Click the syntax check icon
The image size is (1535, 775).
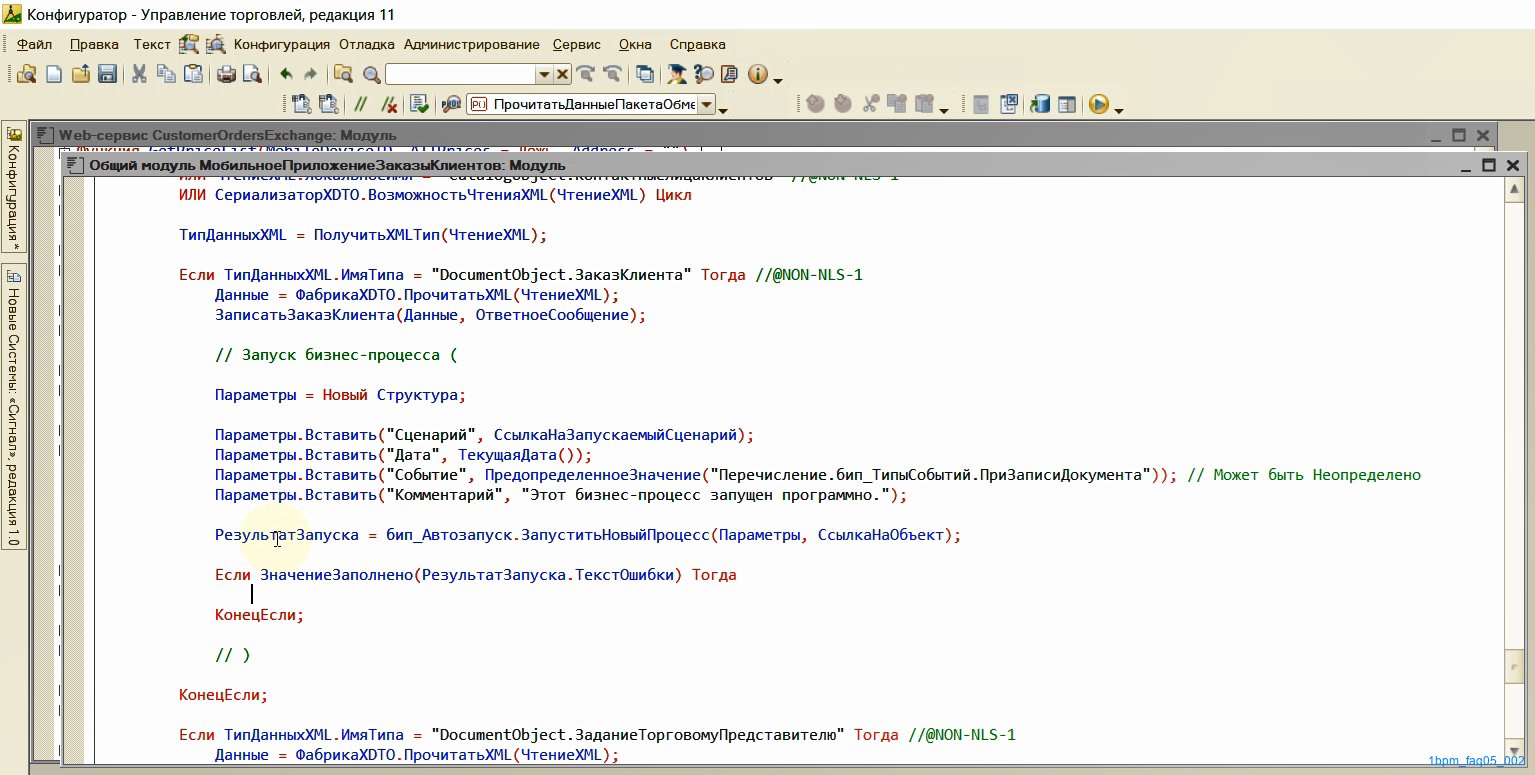[x=419, y=104]
